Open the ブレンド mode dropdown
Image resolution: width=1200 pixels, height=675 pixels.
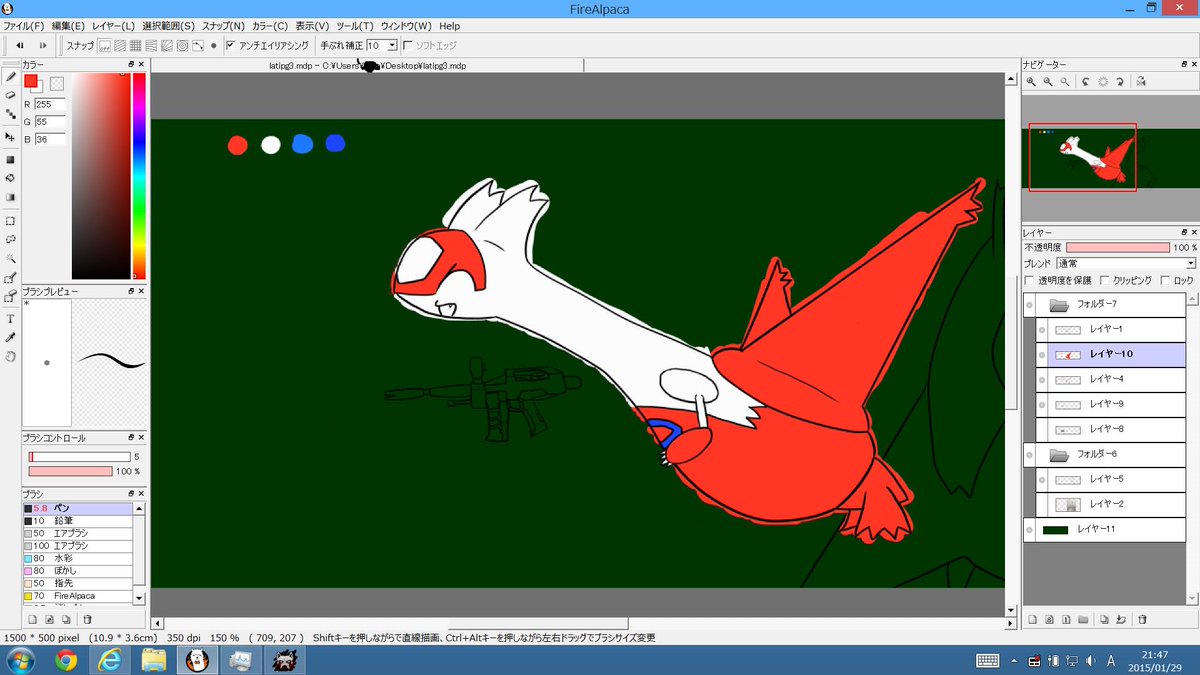click(x=1126, y=263)
